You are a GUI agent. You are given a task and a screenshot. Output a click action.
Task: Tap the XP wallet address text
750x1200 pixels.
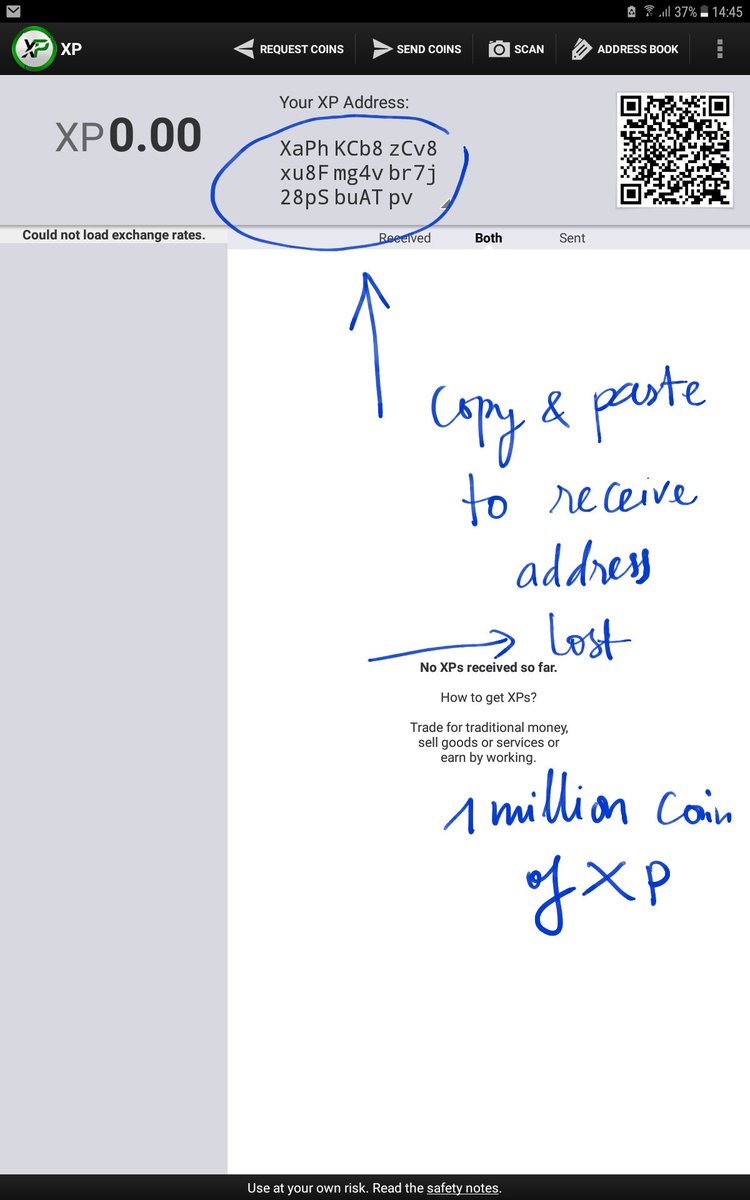pyautogui.click(x=358, y=174)
